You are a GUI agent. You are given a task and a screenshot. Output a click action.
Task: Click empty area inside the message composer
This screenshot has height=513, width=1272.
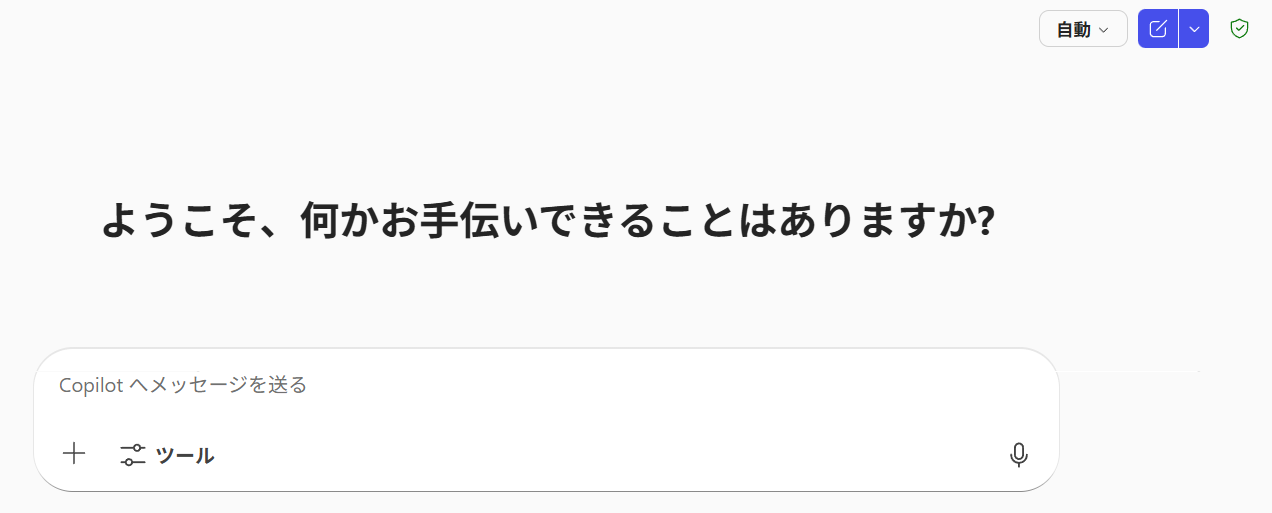tap(600, 455)
